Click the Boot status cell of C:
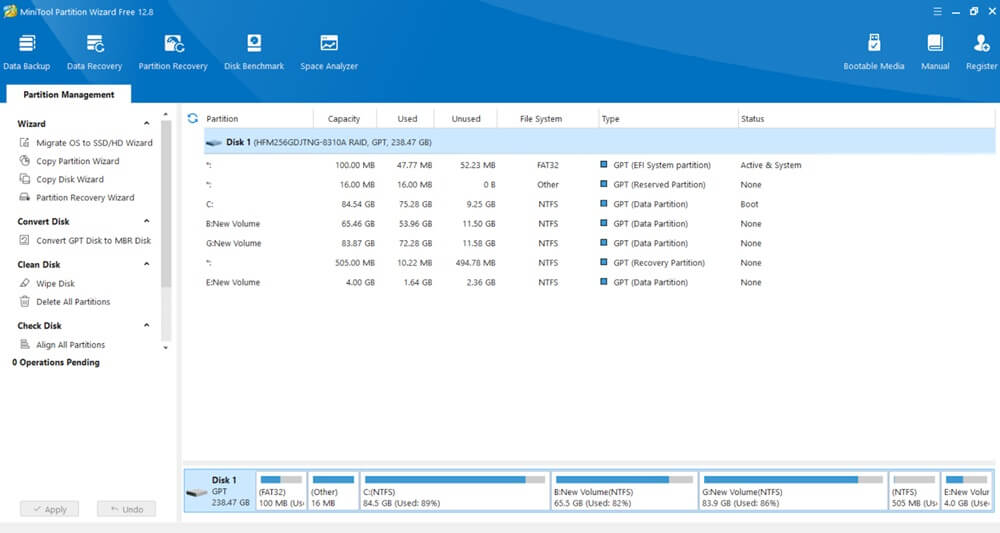1000x533 pixels. [x=749, y=204]
